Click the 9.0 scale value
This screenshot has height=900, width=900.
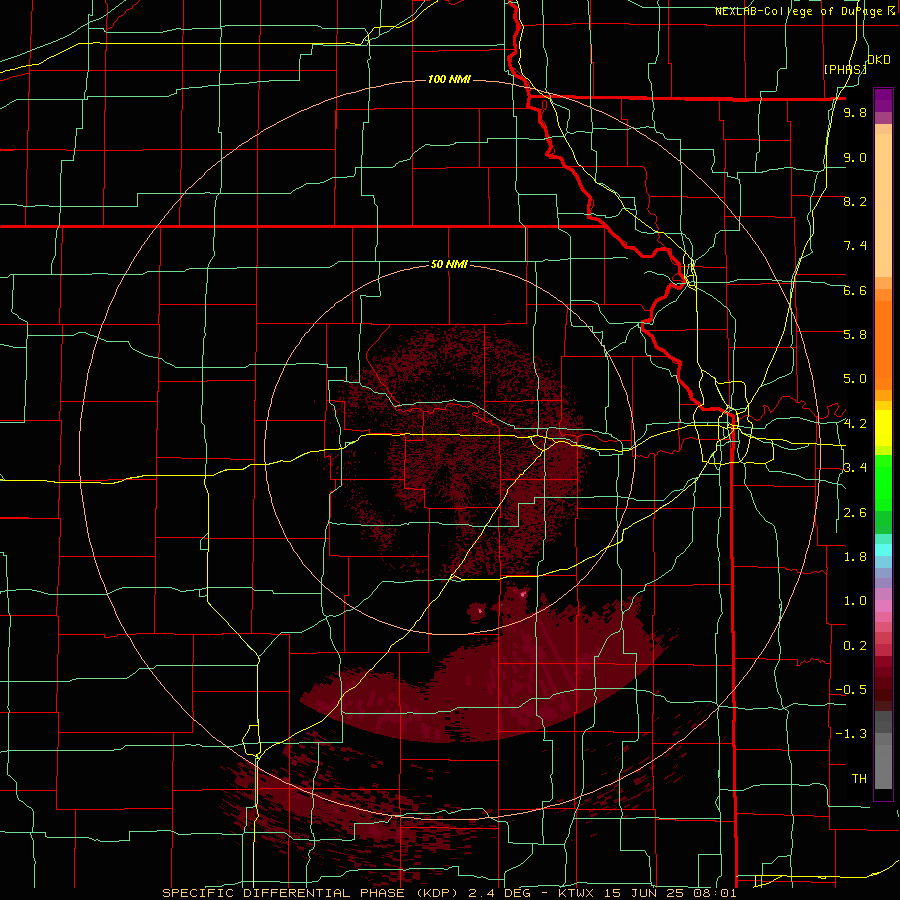(x=855, y=157)
